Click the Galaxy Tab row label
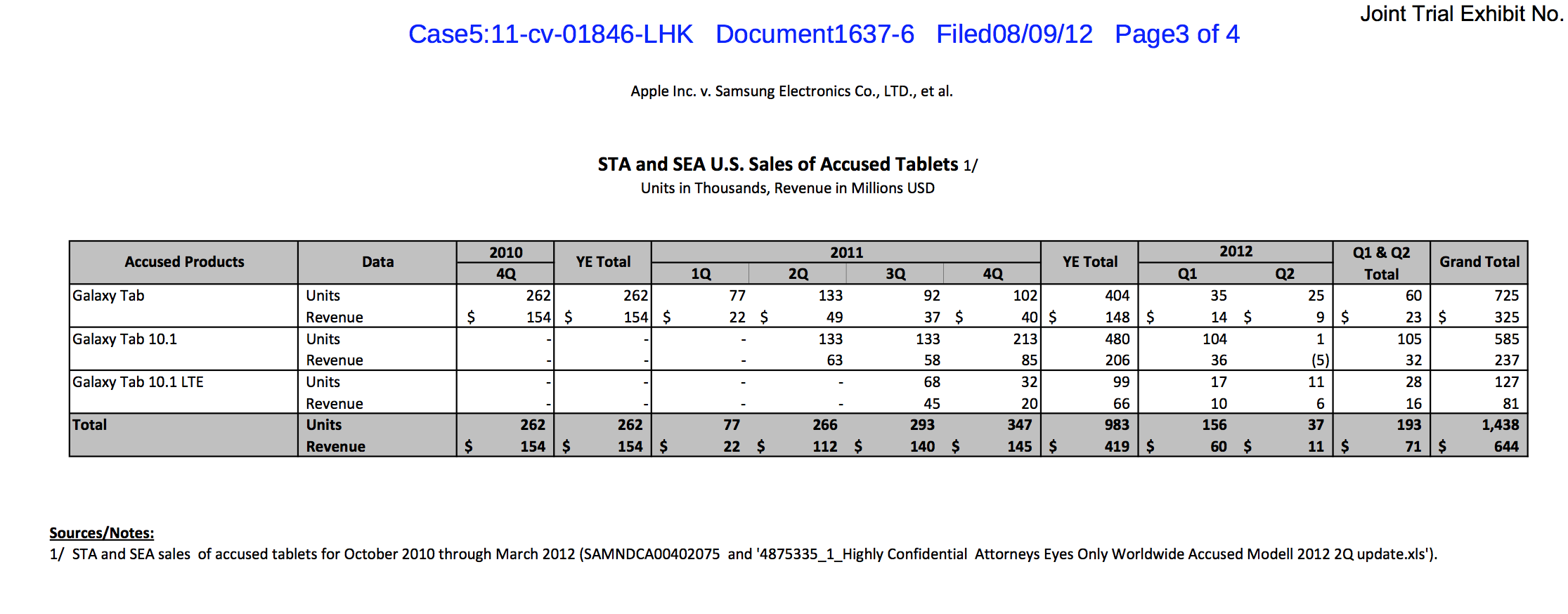The width and height of the screenshot is (1568, 614). [x=108, y=296]
